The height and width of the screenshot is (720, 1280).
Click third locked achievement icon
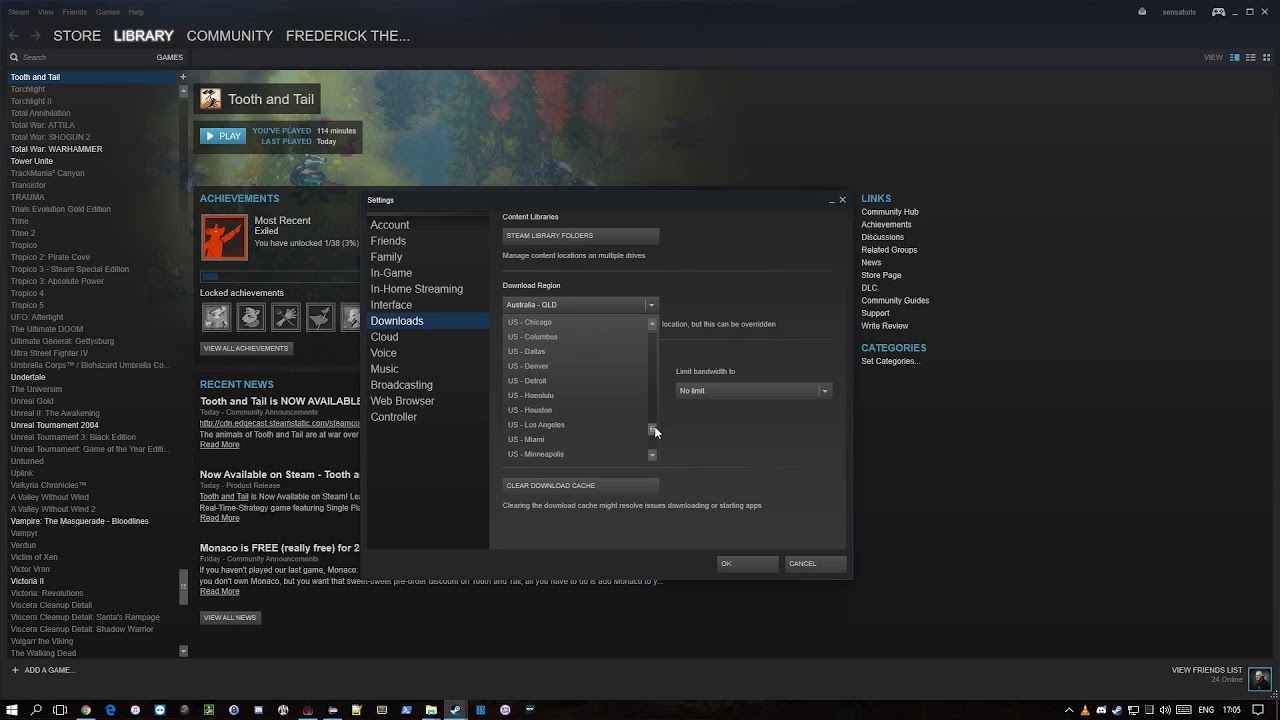click(285, 317)
